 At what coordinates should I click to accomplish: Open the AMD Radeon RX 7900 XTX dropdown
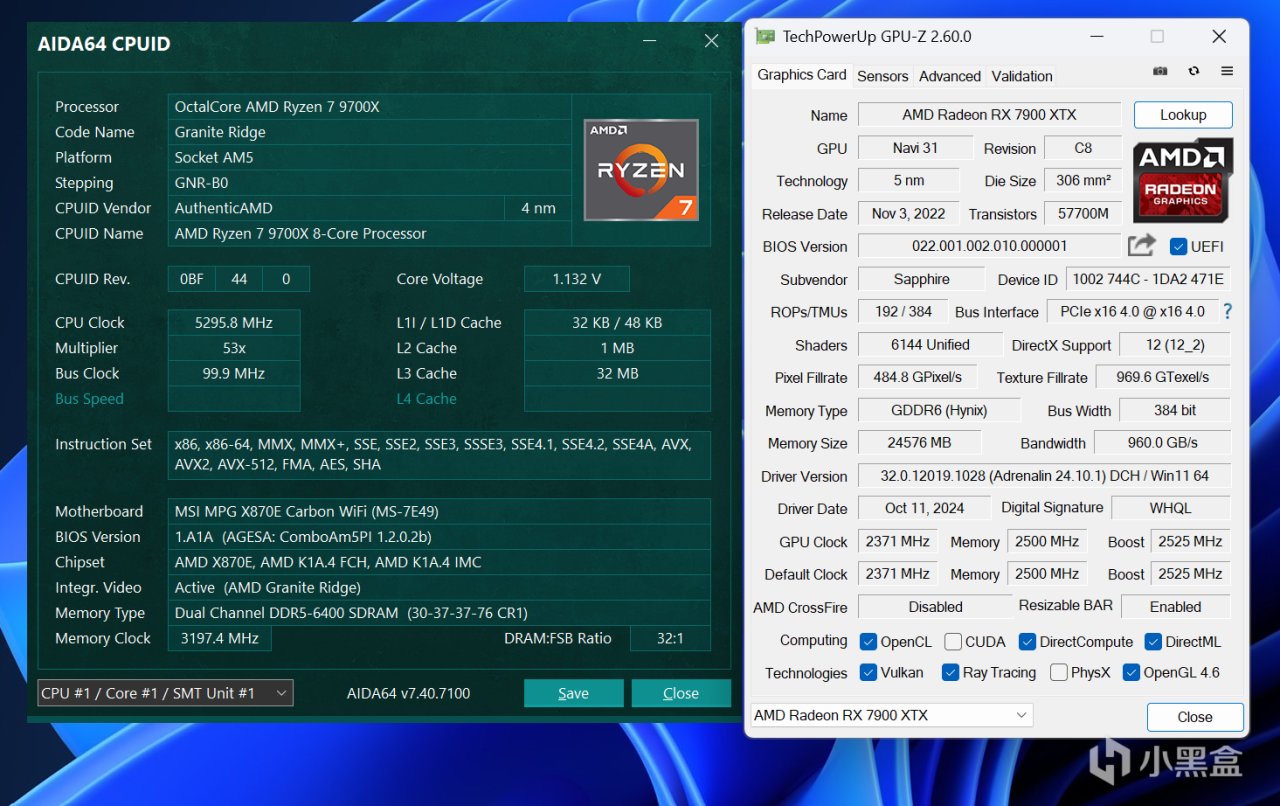(891, 715)
